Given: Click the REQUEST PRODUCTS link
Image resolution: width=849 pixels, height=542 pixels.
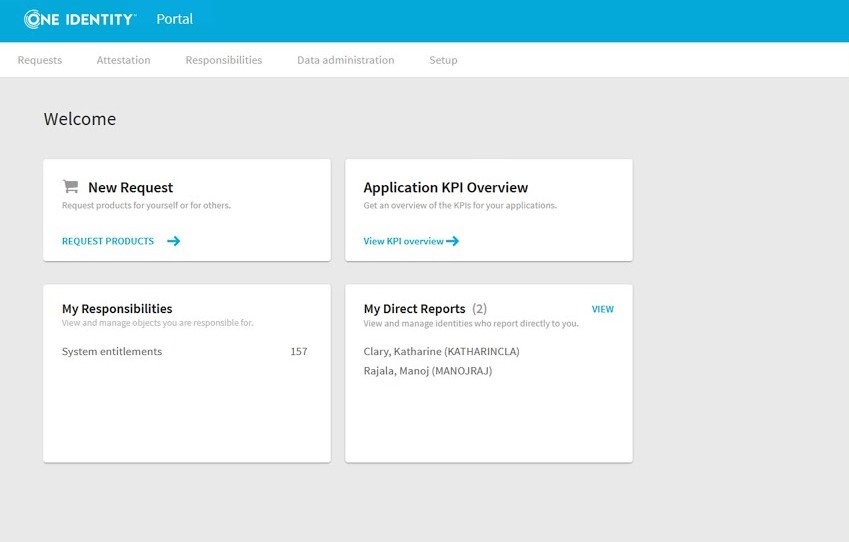Looking at the screenshot, I should pyautogui.click(x=108, y=241).
